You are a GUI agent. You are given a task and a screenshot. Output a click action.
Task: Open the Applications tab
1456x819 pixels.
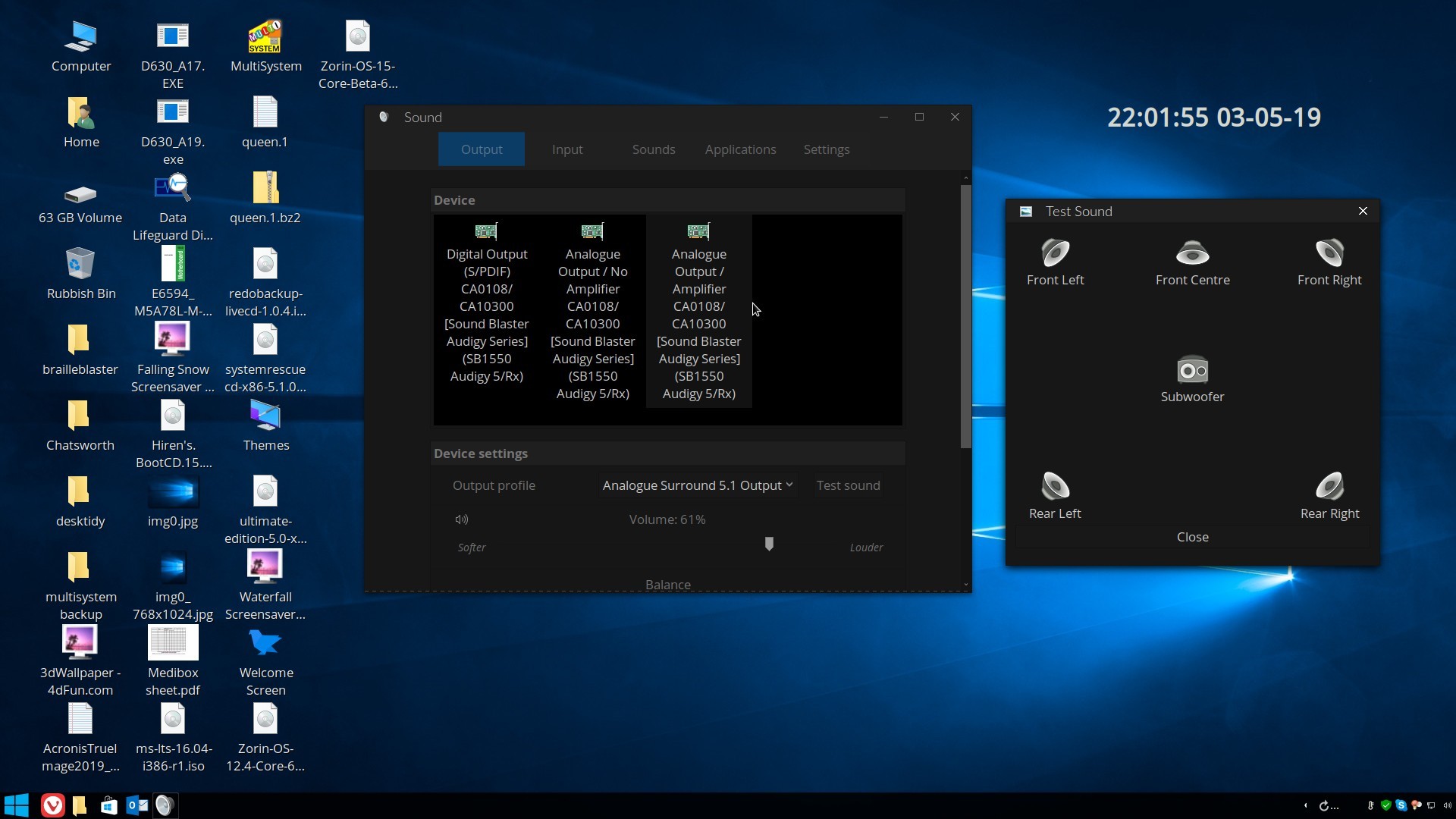(740, 149)
